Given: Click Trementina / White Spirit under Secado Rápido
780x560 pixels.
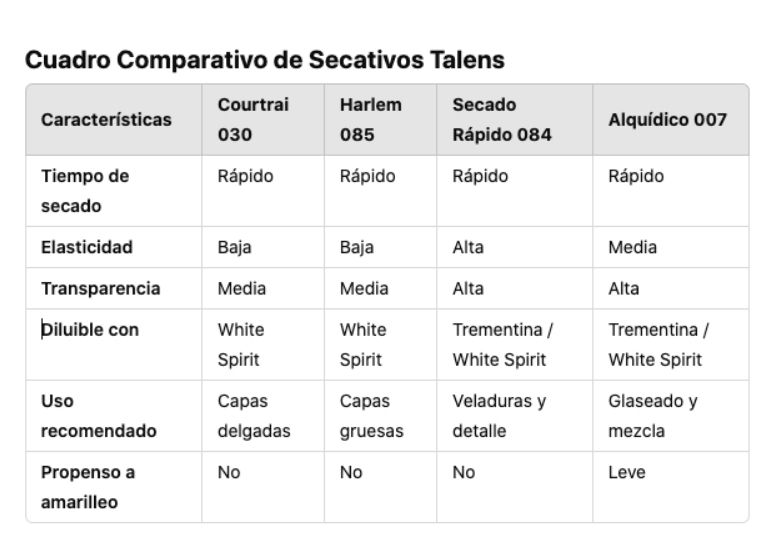Looking at the screenshot, I should (502, 345).
